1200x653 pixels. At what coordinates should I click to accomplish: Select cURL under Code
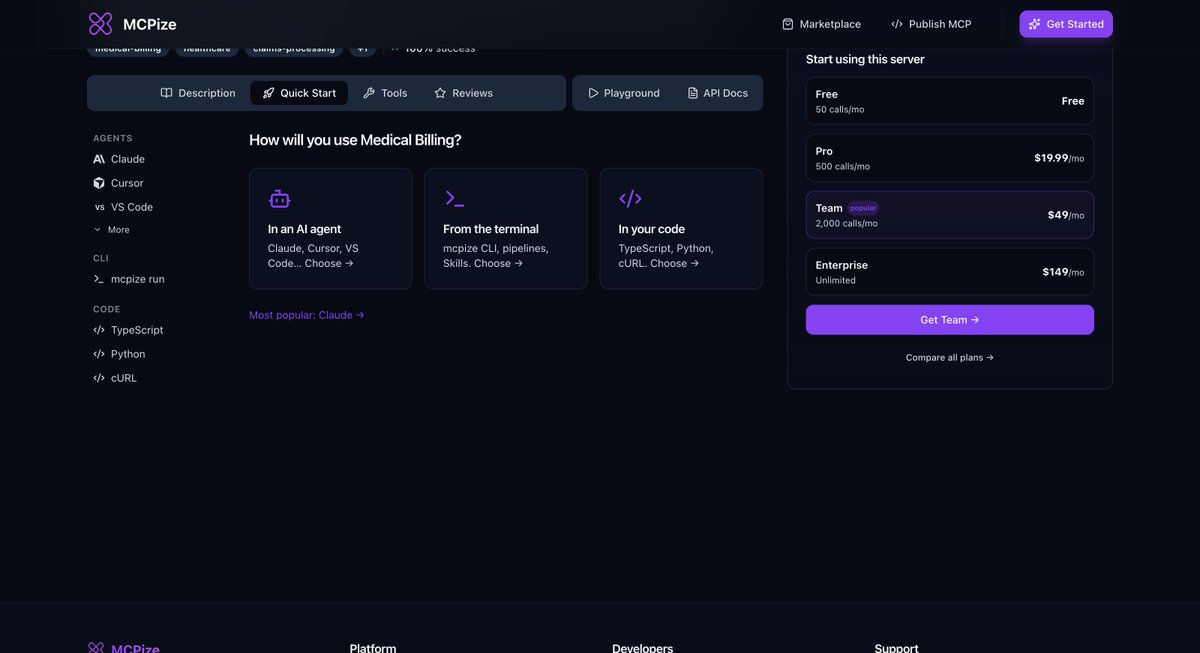click(115, 378)
